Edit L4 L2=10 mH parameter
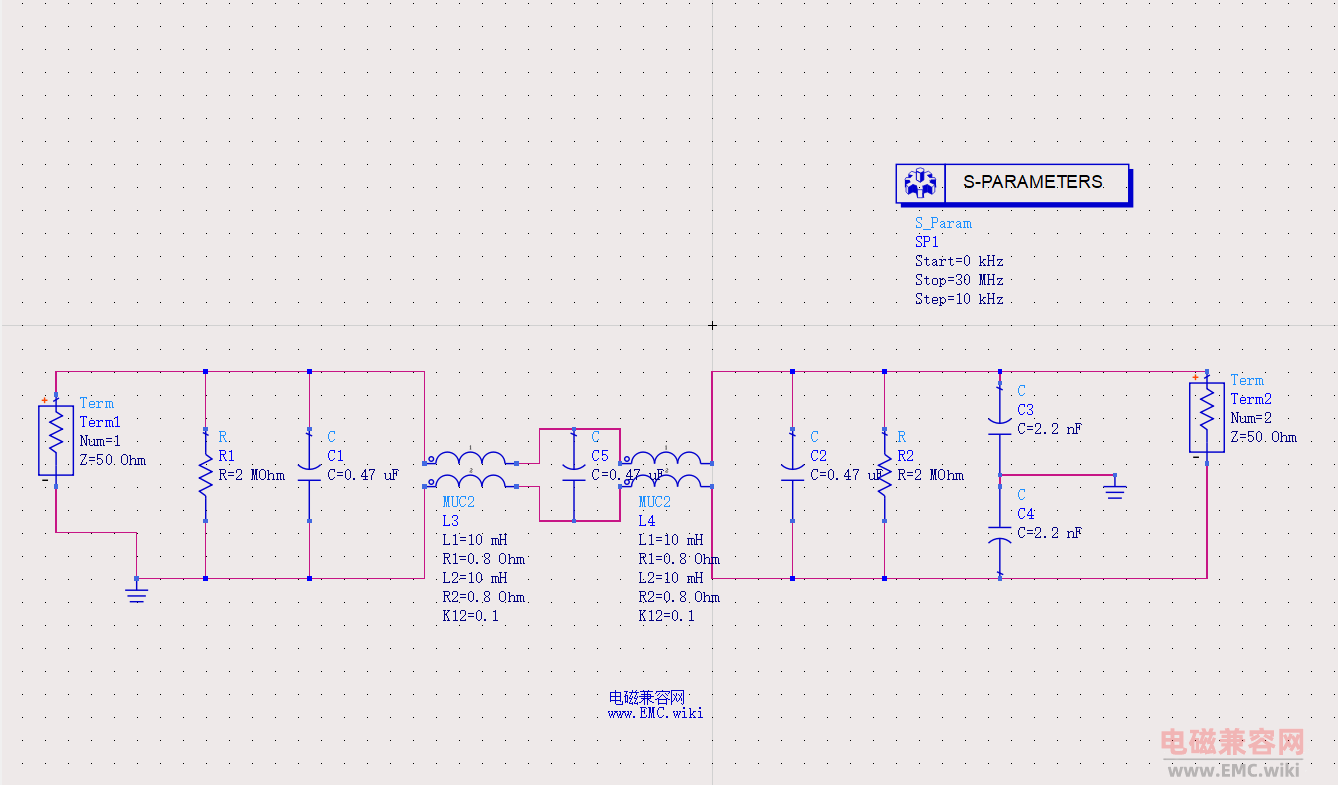This screenshot has width=1338, height=785. (671, 578)
